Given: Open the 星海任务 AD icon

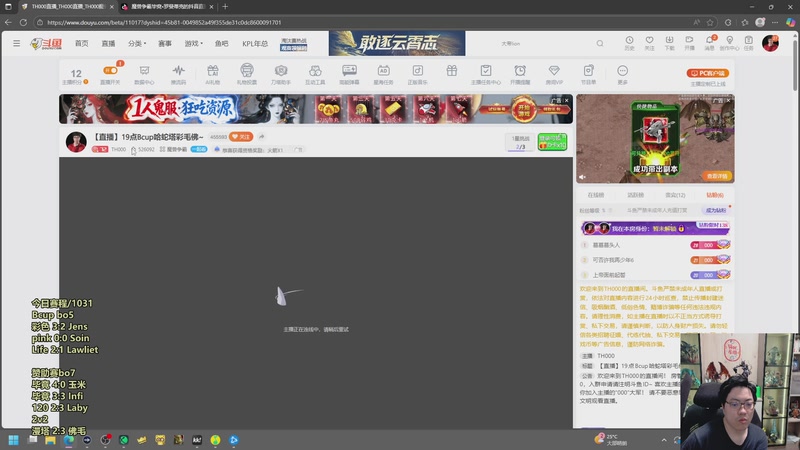Looking at the screenshot, I should tap(383, 74).
